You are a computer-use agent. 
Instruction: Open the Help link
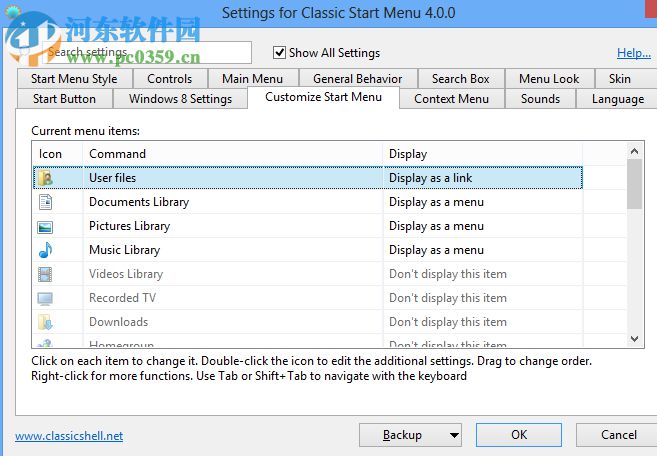coord(634,53)
